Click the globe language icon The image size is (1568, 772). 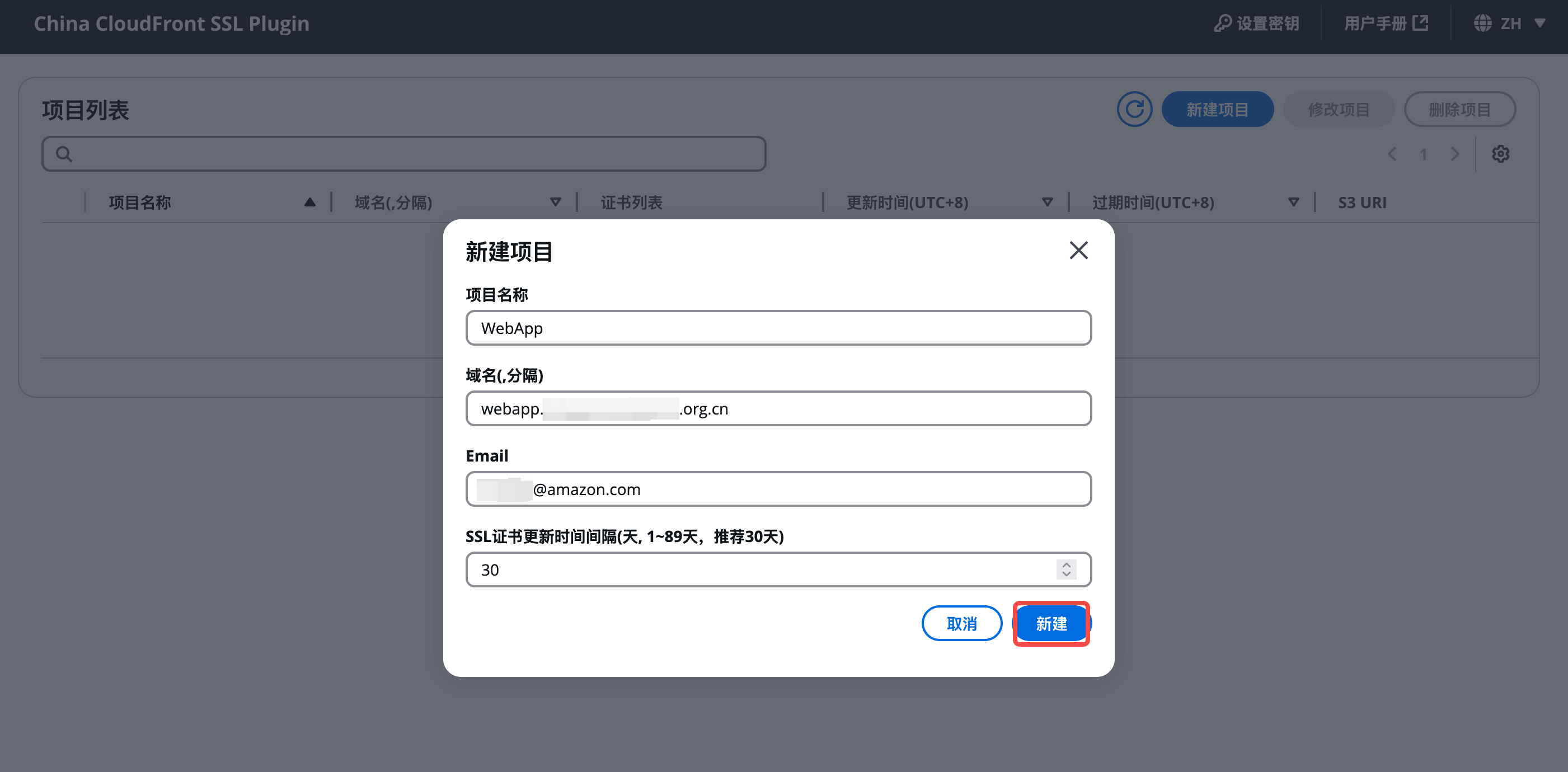click(x=1482, y=23)
